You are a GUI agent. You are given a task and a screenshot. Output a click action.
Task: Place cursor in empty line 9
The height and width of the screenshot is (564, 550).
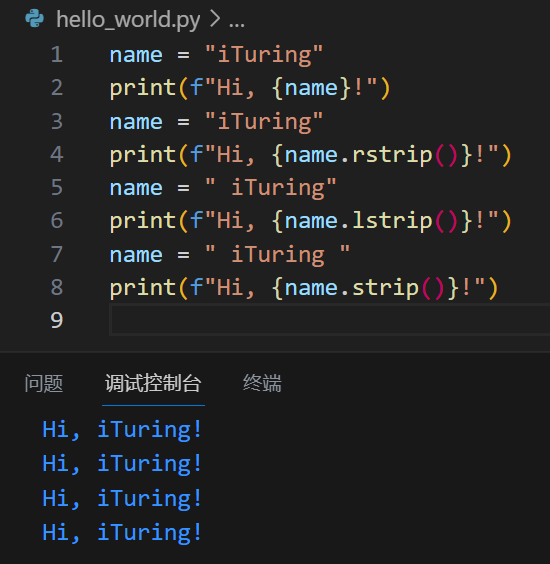(x=329, y=320)
